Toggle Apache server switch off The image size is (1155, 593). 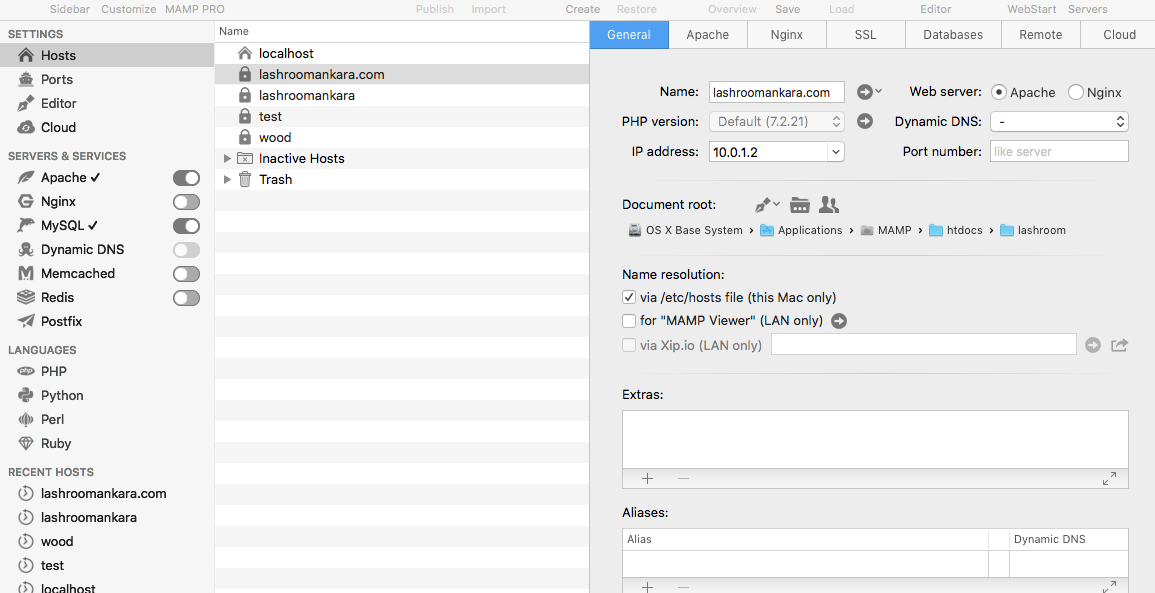(186, 178)
